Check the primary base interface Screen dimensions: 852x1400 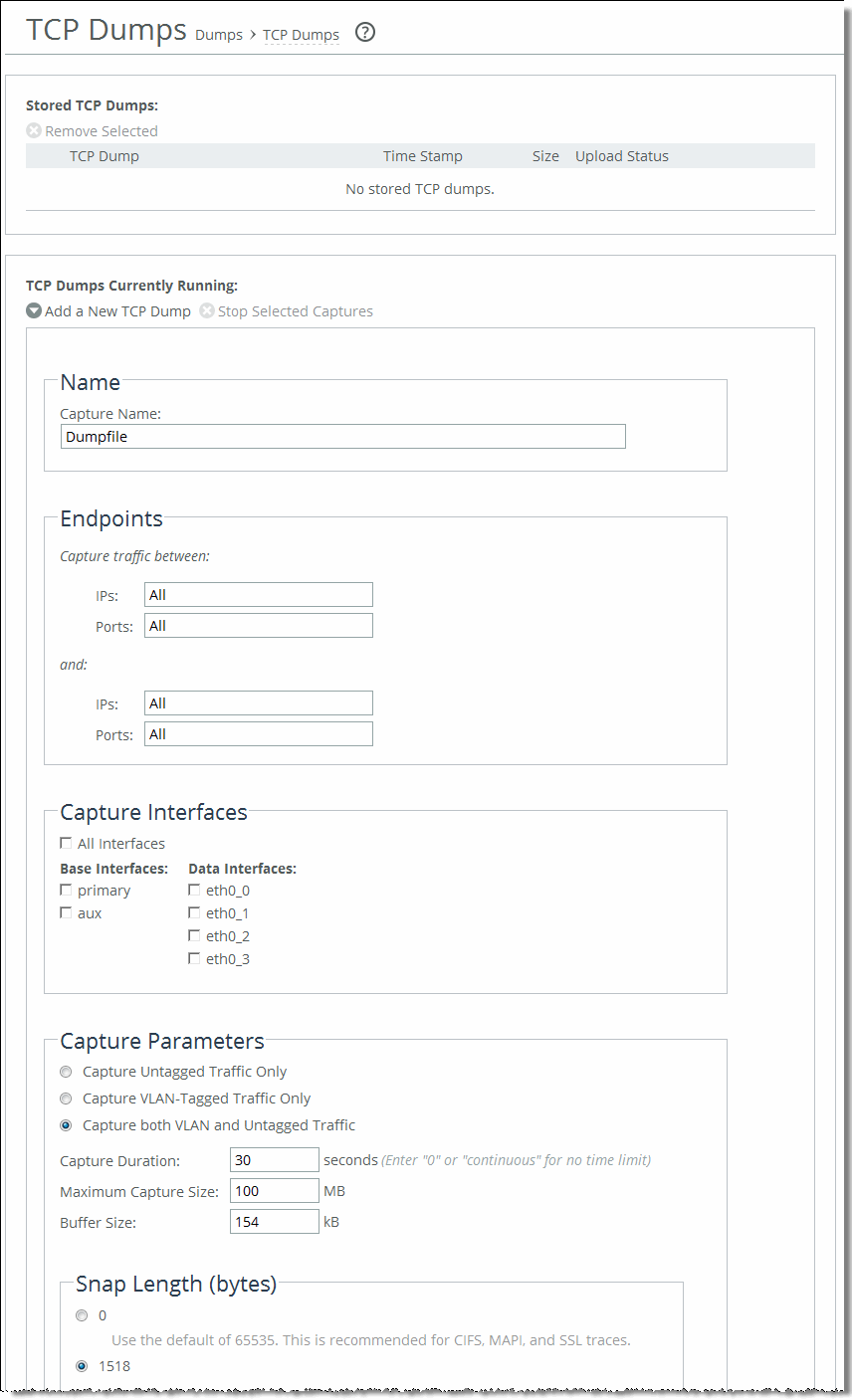pos(66,890)
